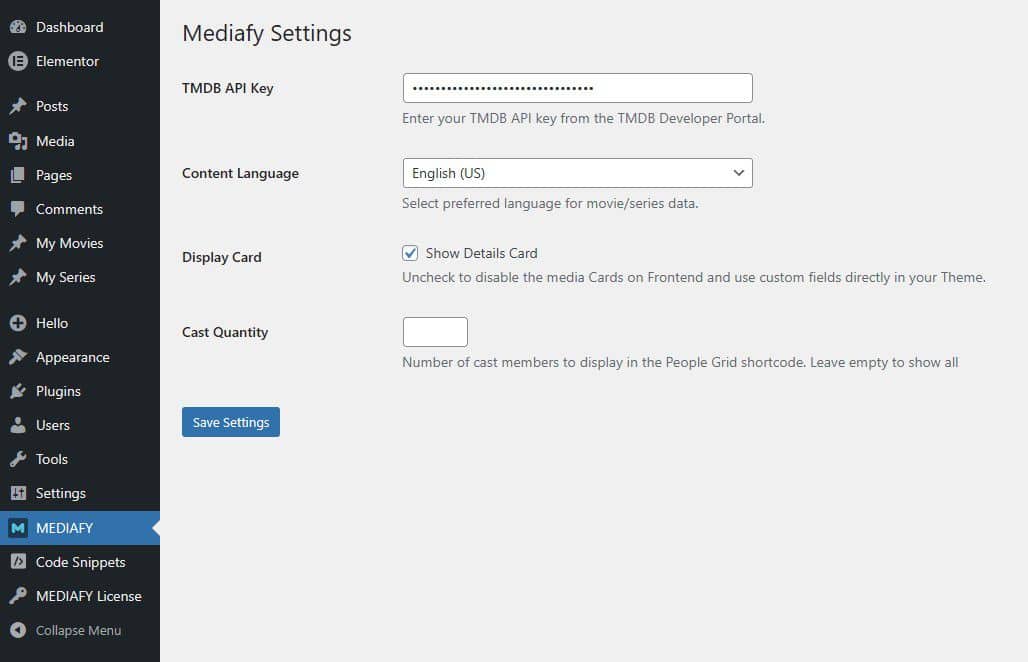Click the MEDIAFY License key icon
This screenshot has width=1028, height=662.
point(18,596)
